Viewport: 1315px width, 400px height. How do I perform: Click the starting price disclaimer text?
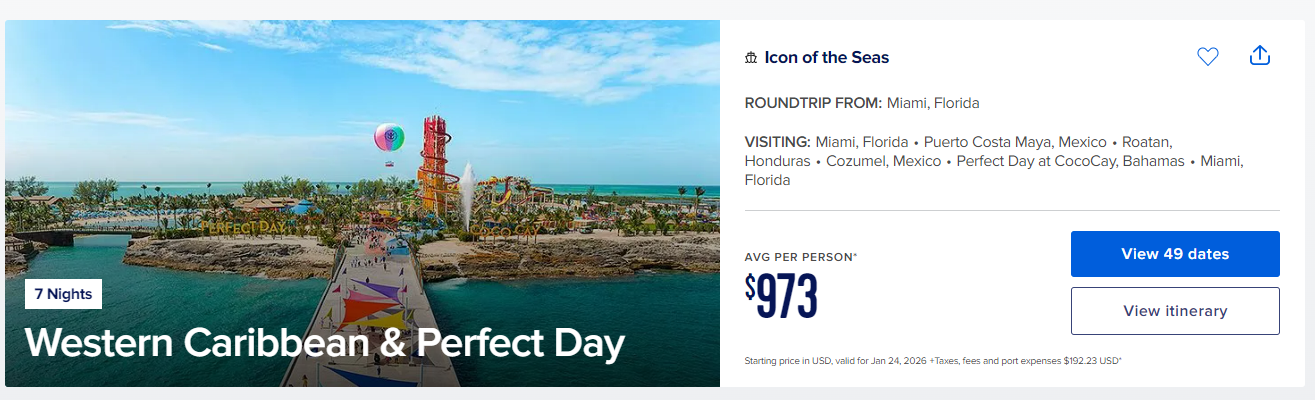click(933, 361)
